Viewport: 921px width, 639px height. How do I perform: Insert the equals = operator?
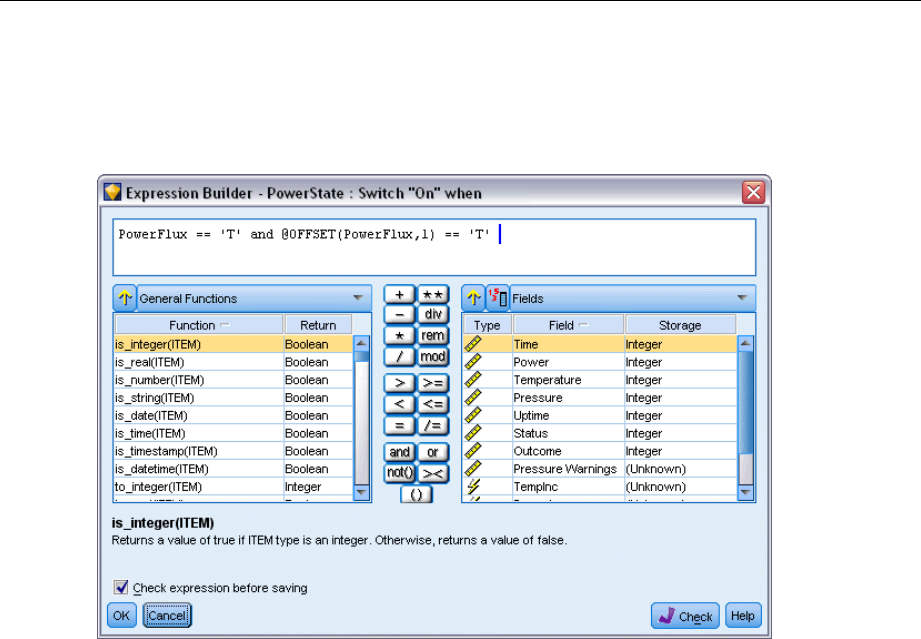[x=399, y=425]
